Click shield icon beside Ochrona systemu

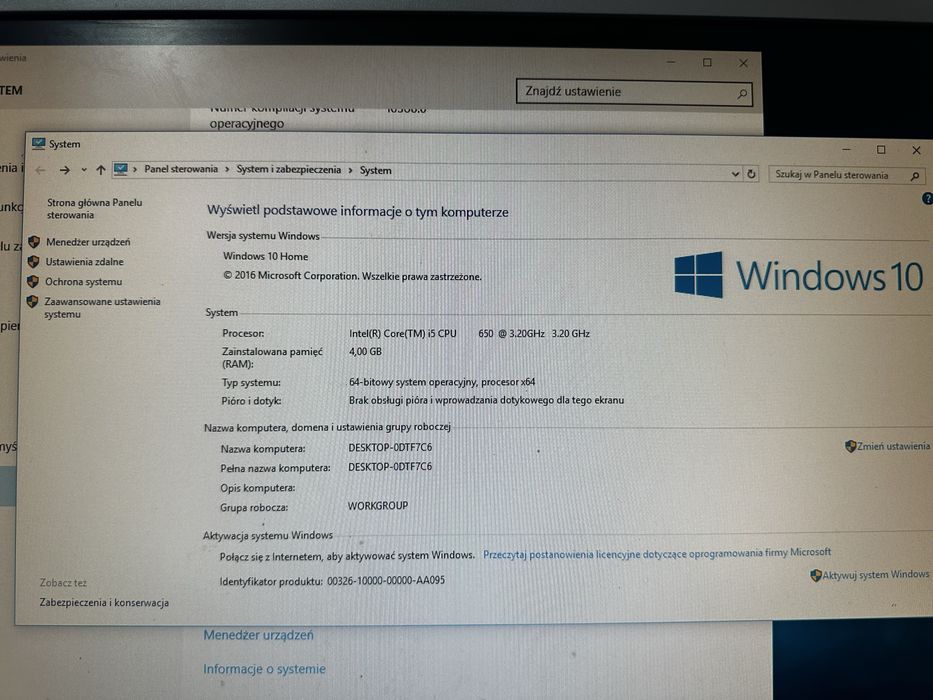[33, 281]
